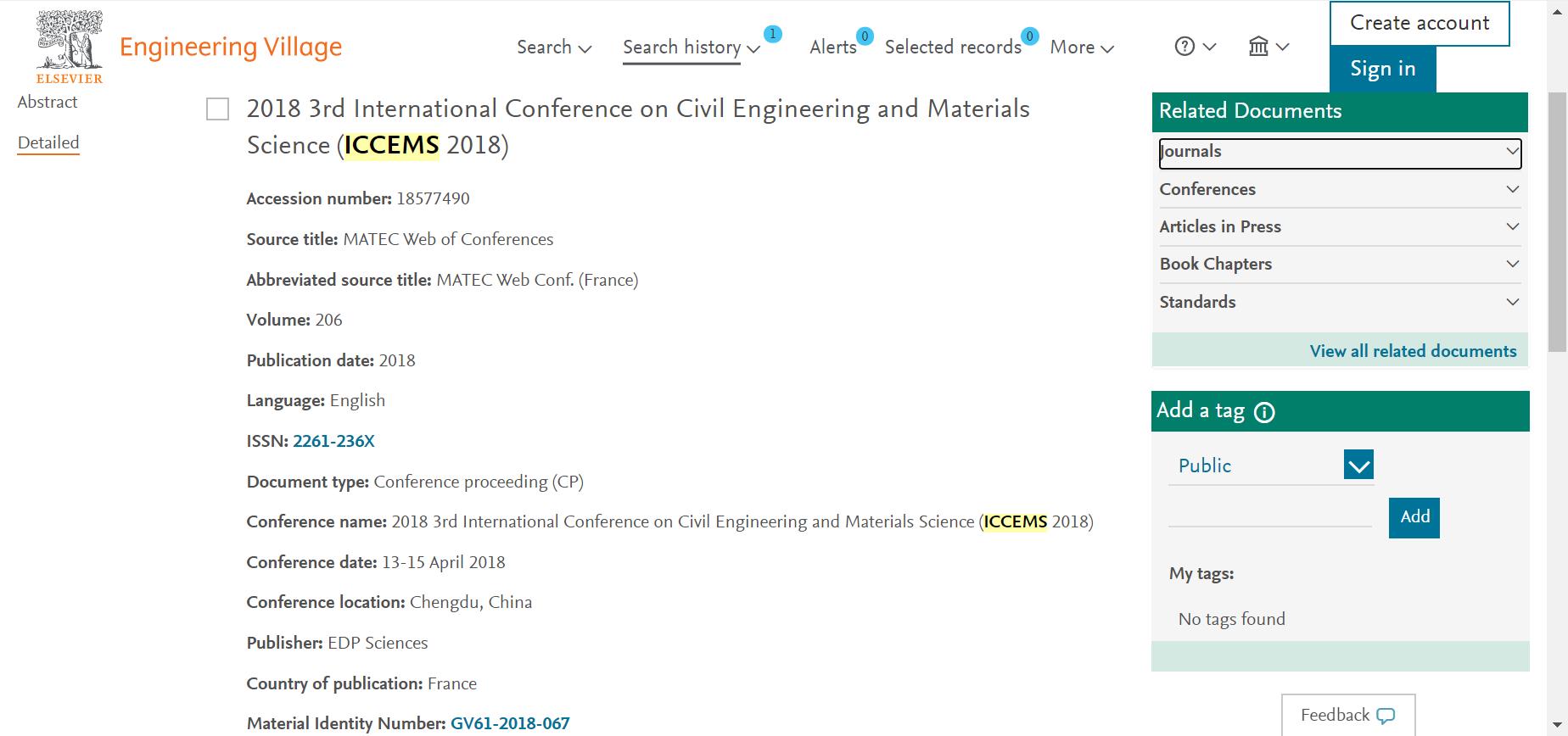Click the tag name input field
The height and width of the screenshot is (736, 1568).
pyautogui.click(x=1270, y=514)
